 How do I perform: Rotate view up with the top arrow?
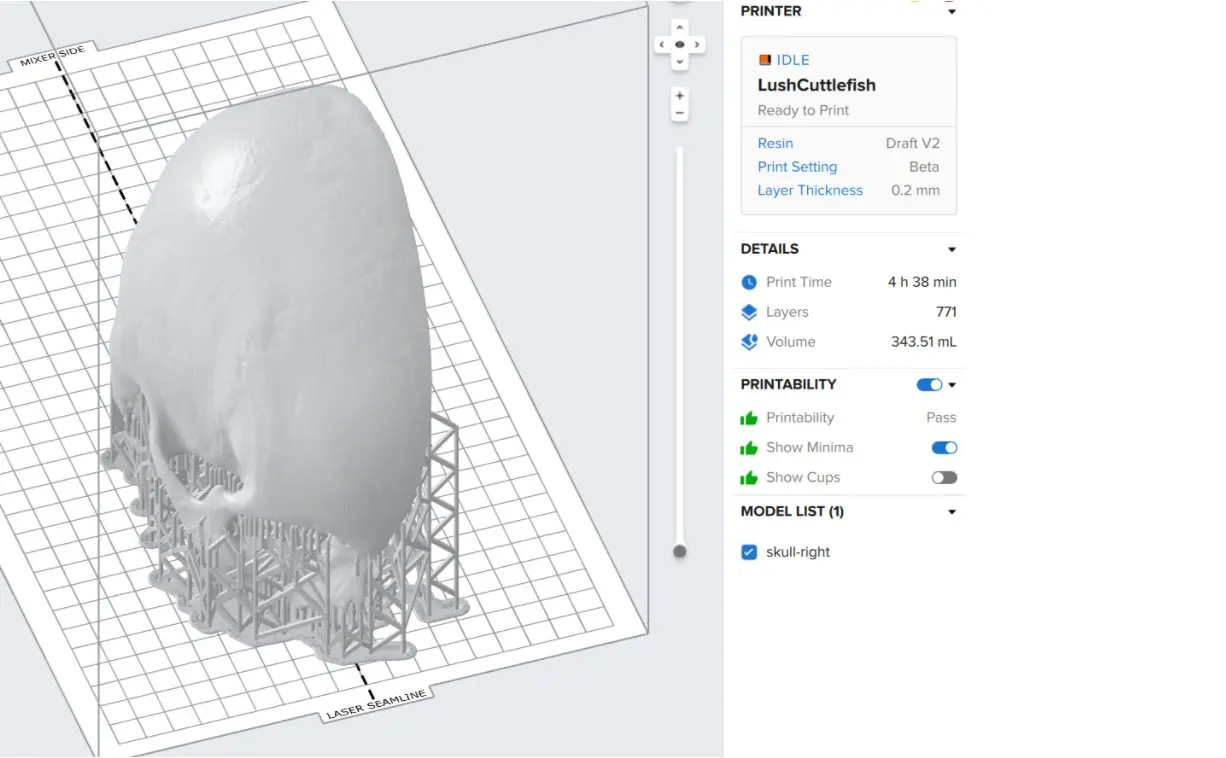click(x=680, y=28)
